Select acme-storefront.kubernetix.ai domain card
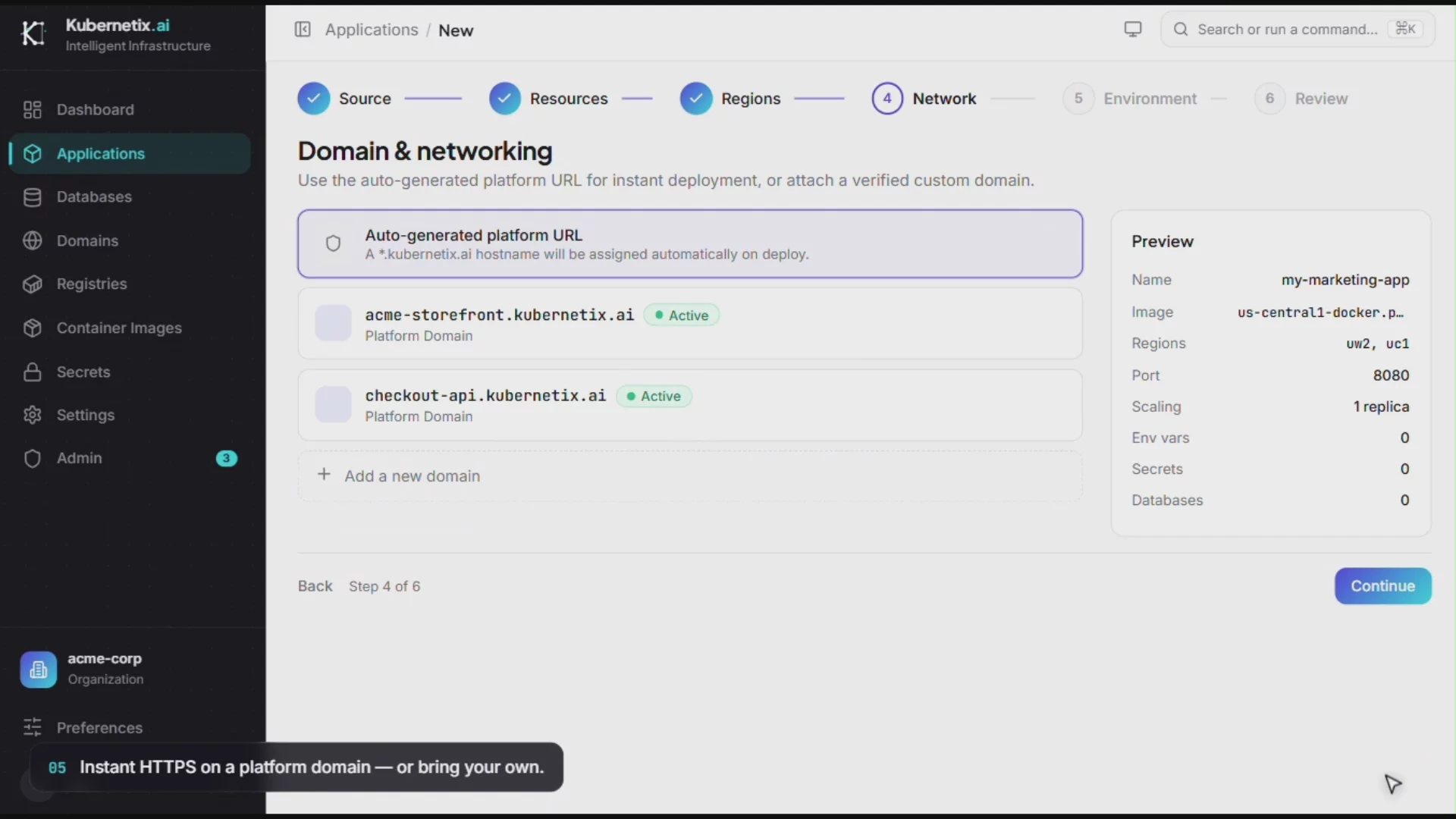Screen dimensions: 1456x819 [x=690, y=324]
